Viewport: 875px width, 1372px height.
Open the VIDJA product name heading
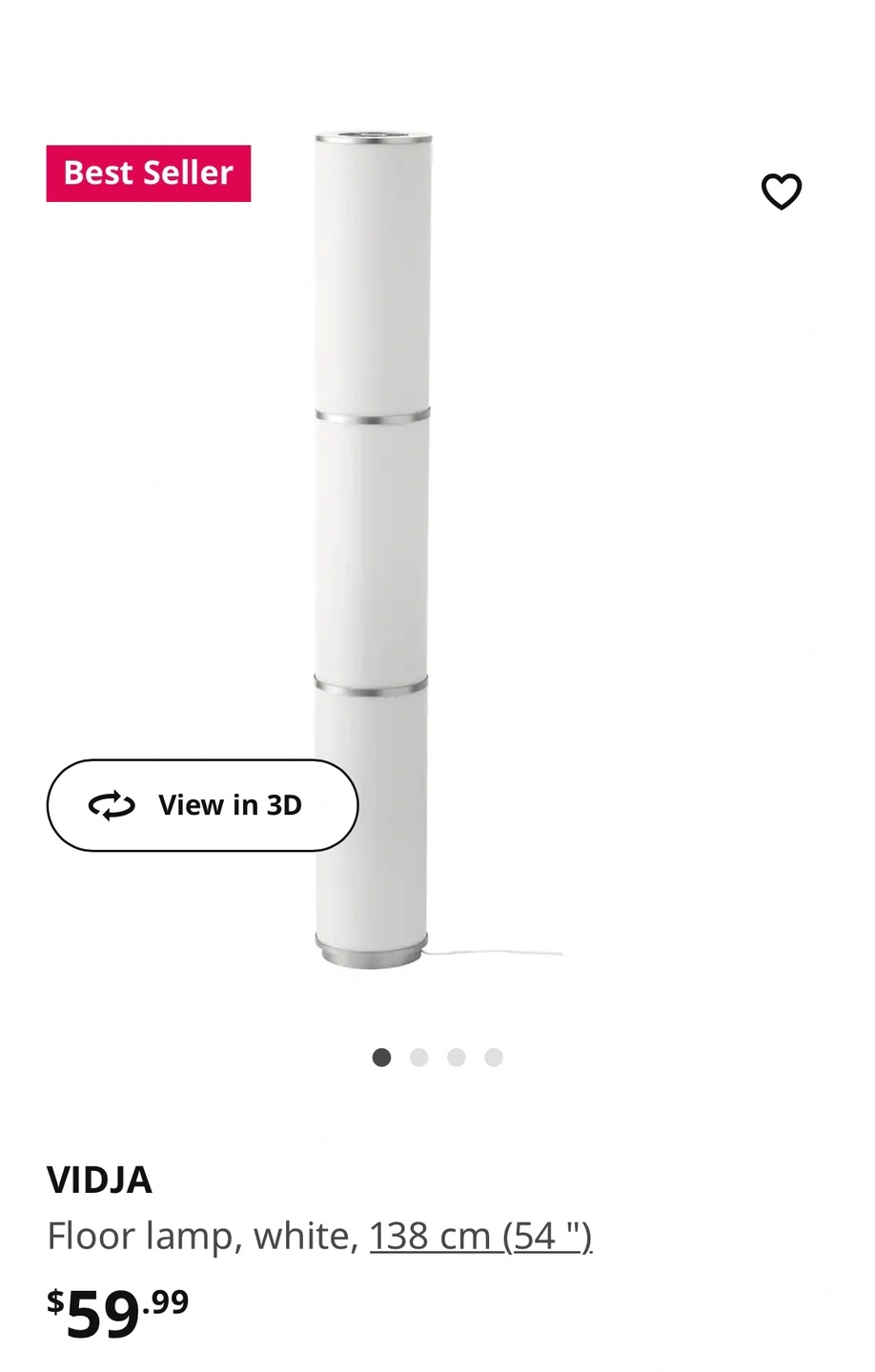pyautogui.click(x=99, y=1180)
